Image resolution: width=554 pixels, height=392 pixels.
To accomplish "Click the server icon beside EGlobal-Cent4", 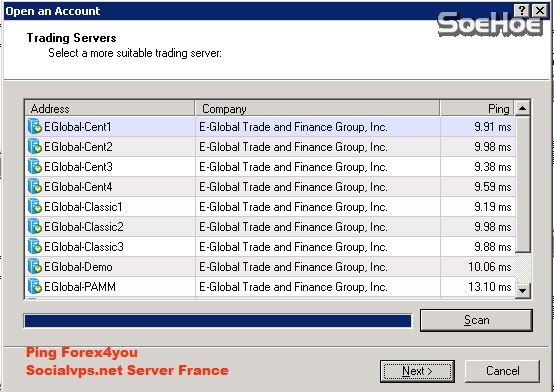I will click(35, 186).
